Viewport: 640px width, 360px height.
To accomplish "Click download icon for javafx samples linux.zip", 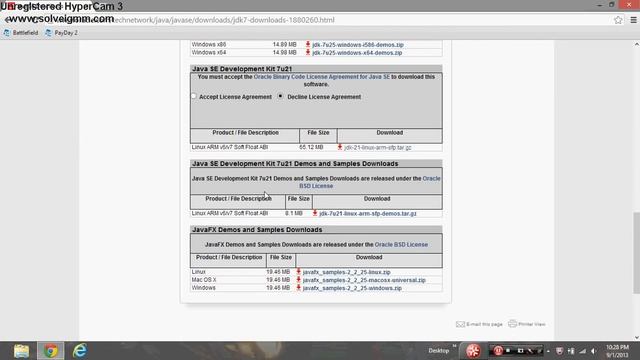I will coord(298,271).
